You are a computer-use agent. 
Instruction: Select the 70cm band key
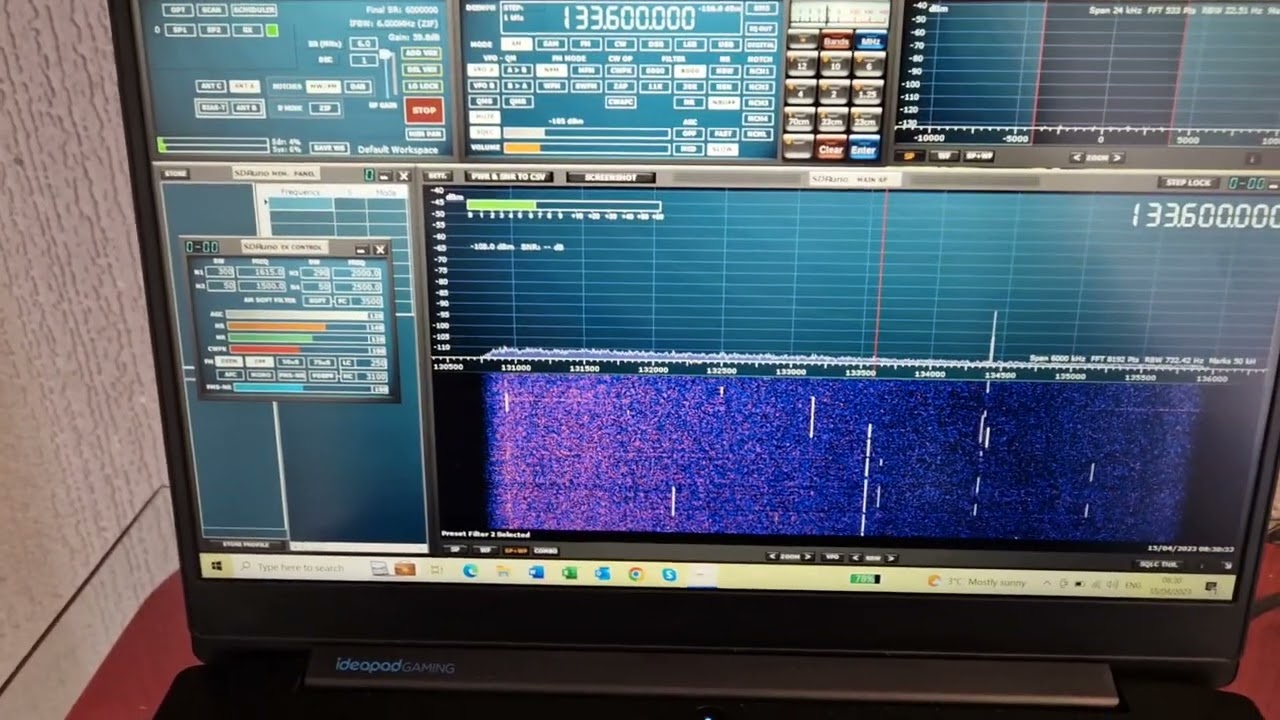798,121
